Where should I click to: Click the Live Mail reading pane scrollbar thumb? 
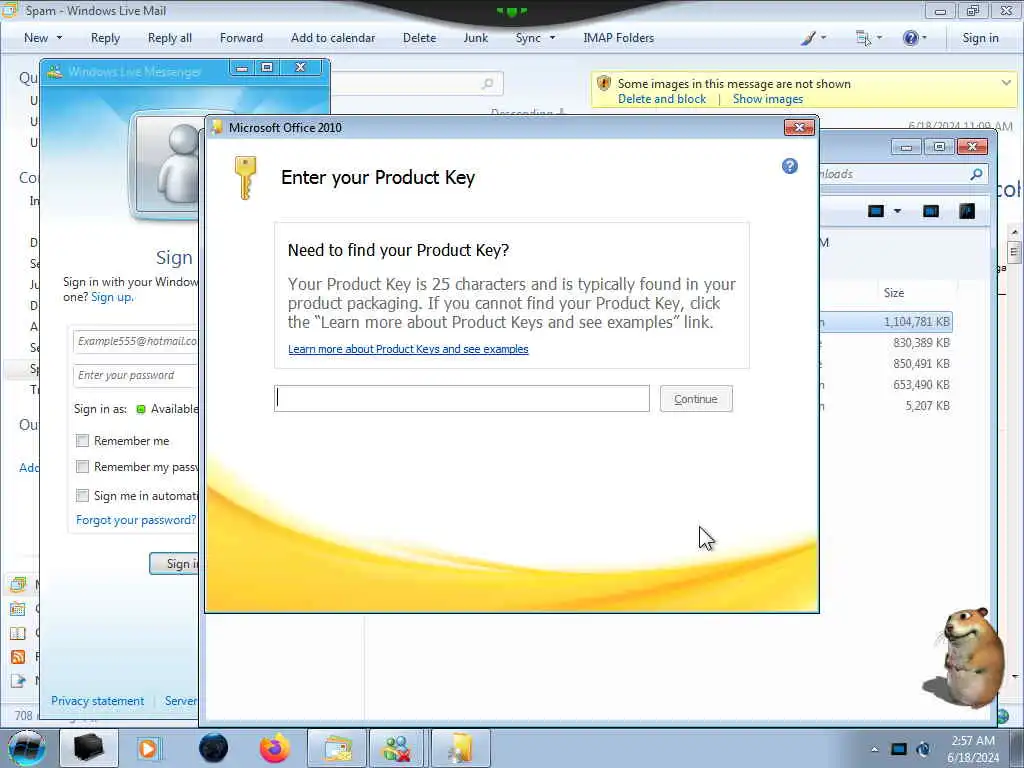tap(1014, 251)
